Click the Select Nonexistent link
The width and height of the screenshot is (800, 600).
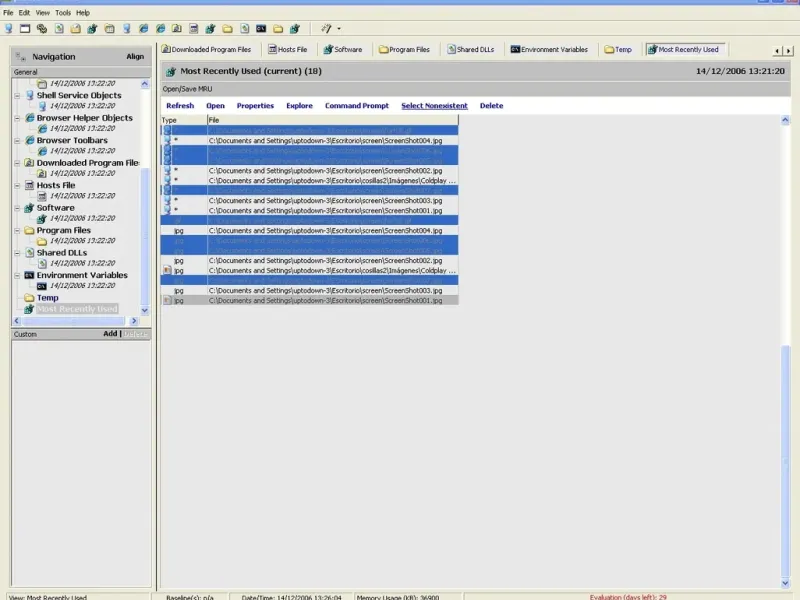click(434, 105)
